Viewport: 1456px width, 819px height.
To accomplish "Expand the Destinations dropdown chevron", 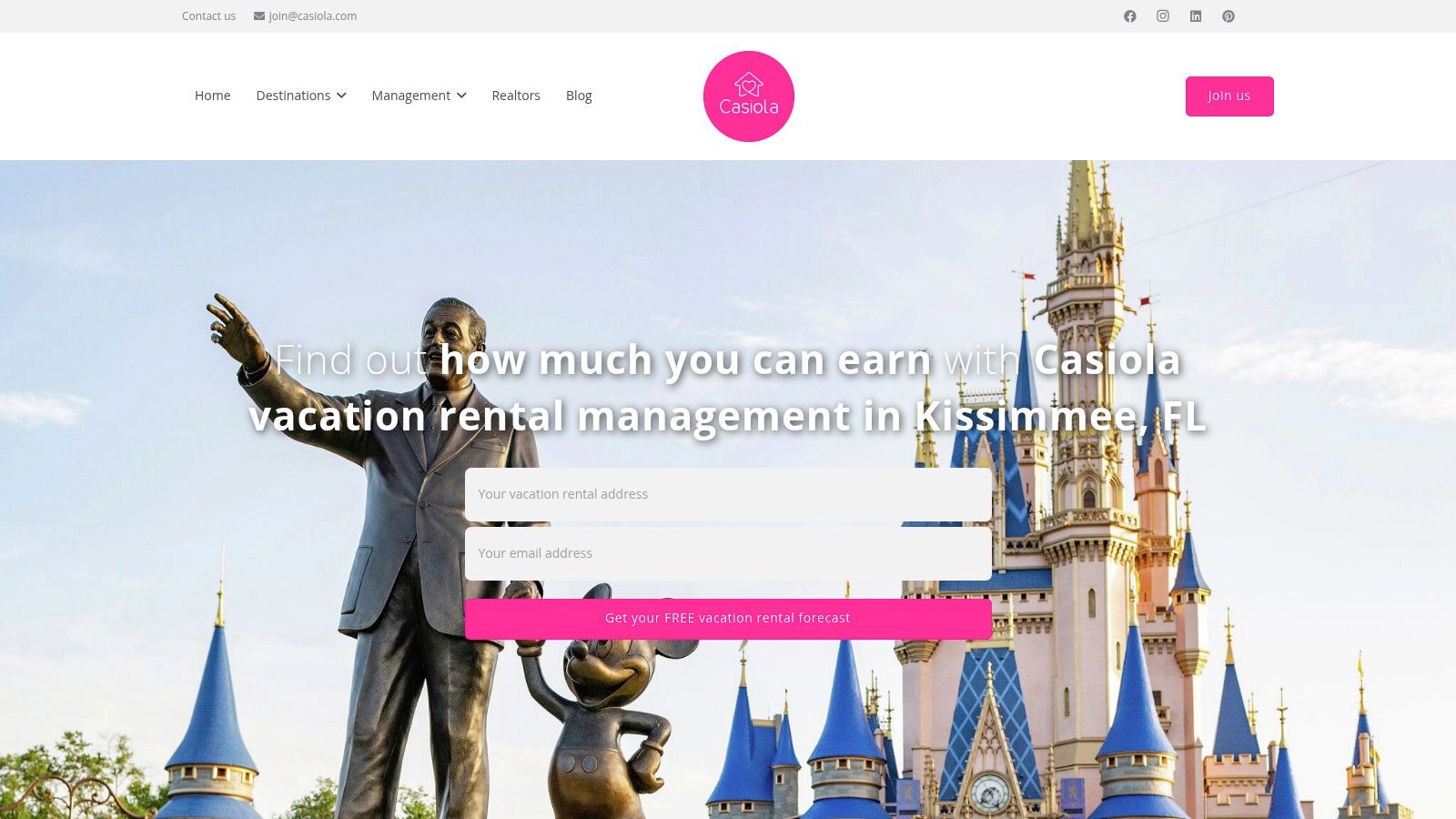I will tap(341, 96).
